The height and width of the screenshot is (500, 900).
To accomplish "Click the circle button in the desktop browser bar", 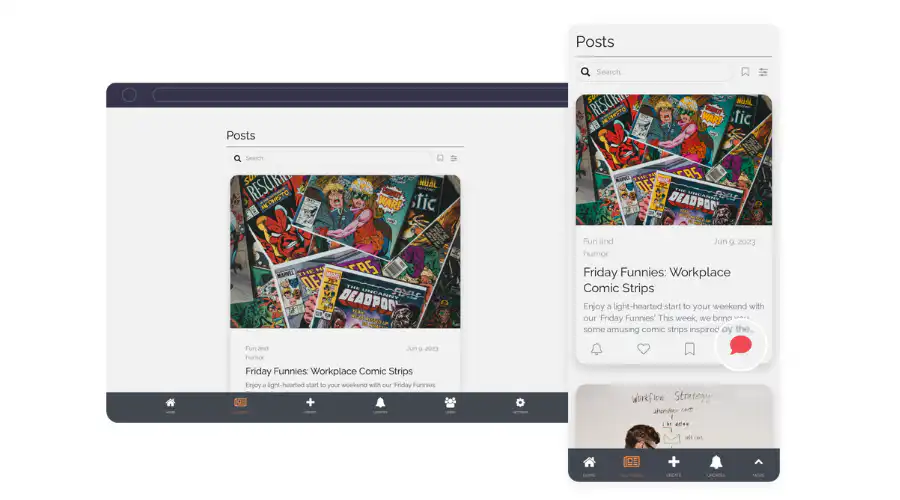I will pyautogui.click(x=129, y=95).
